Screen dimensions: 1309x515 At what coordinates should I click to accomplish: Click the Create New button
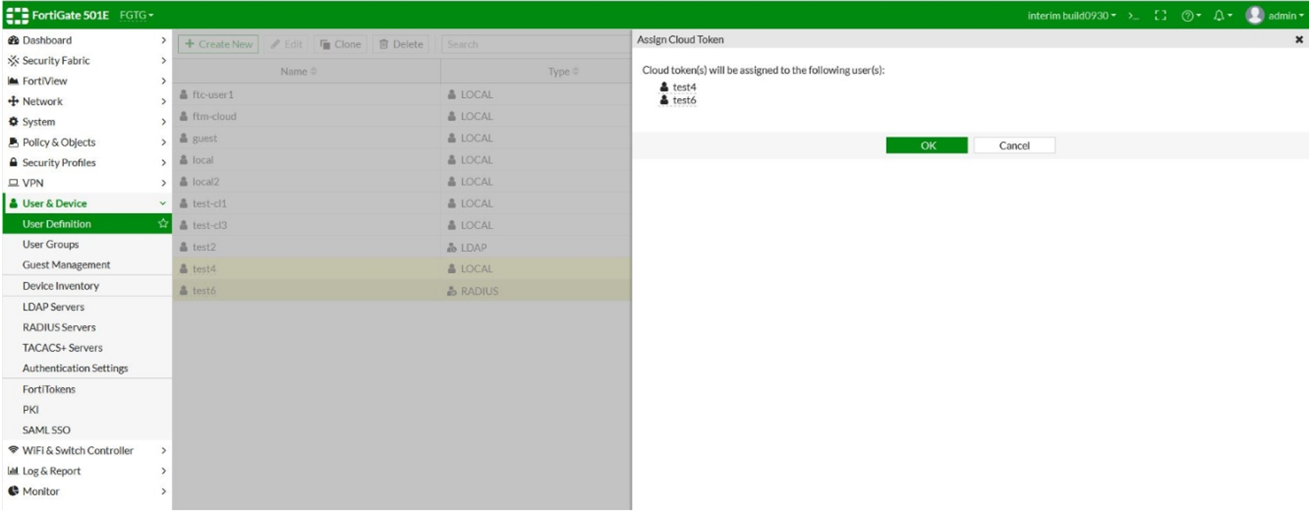(218, 44)
